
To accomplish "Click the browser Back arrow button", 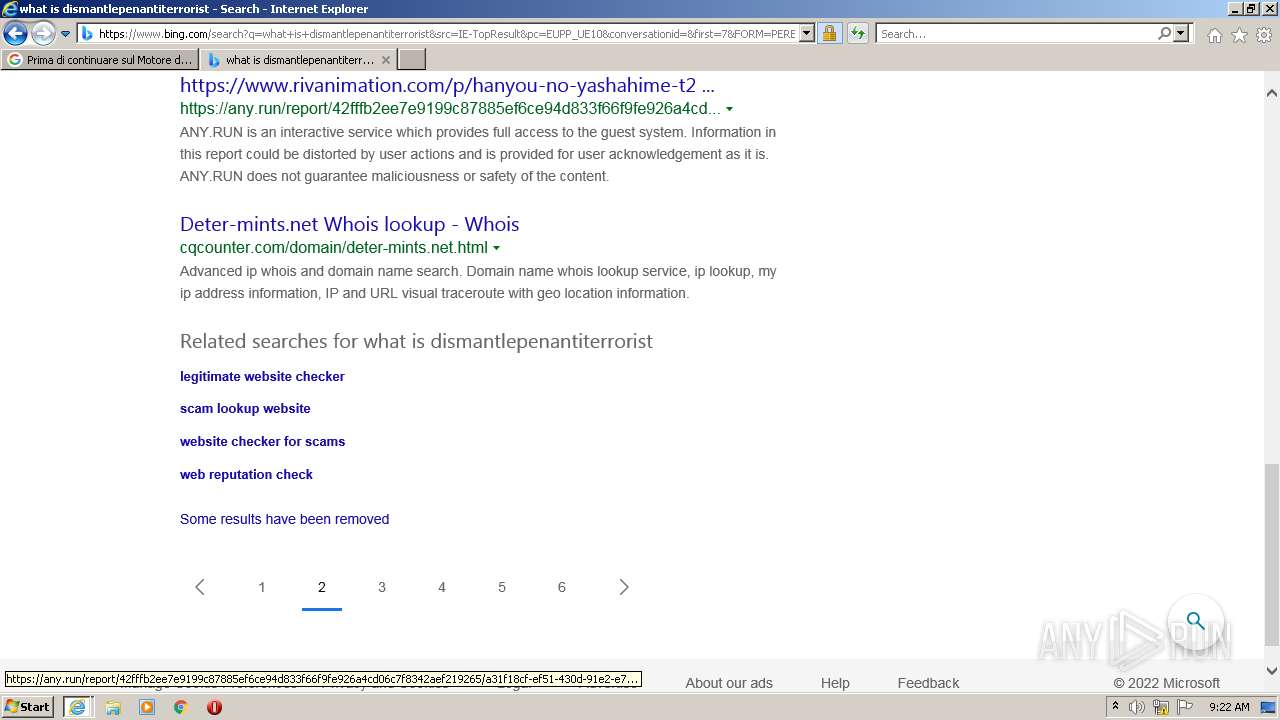I will 15,34.
